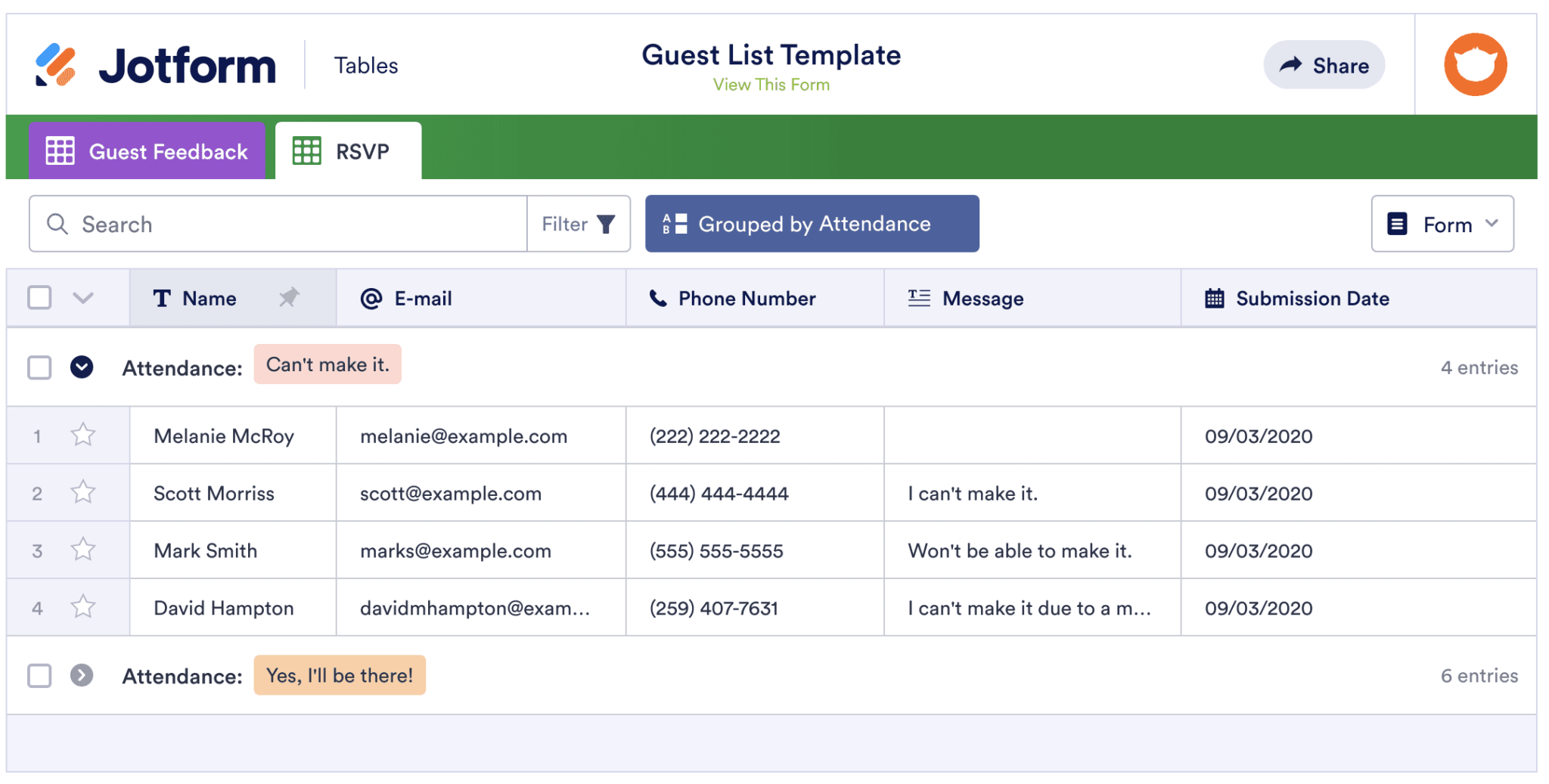Select the RSVP tab
The image size is (1549, 784).
[x=348, y=151]
